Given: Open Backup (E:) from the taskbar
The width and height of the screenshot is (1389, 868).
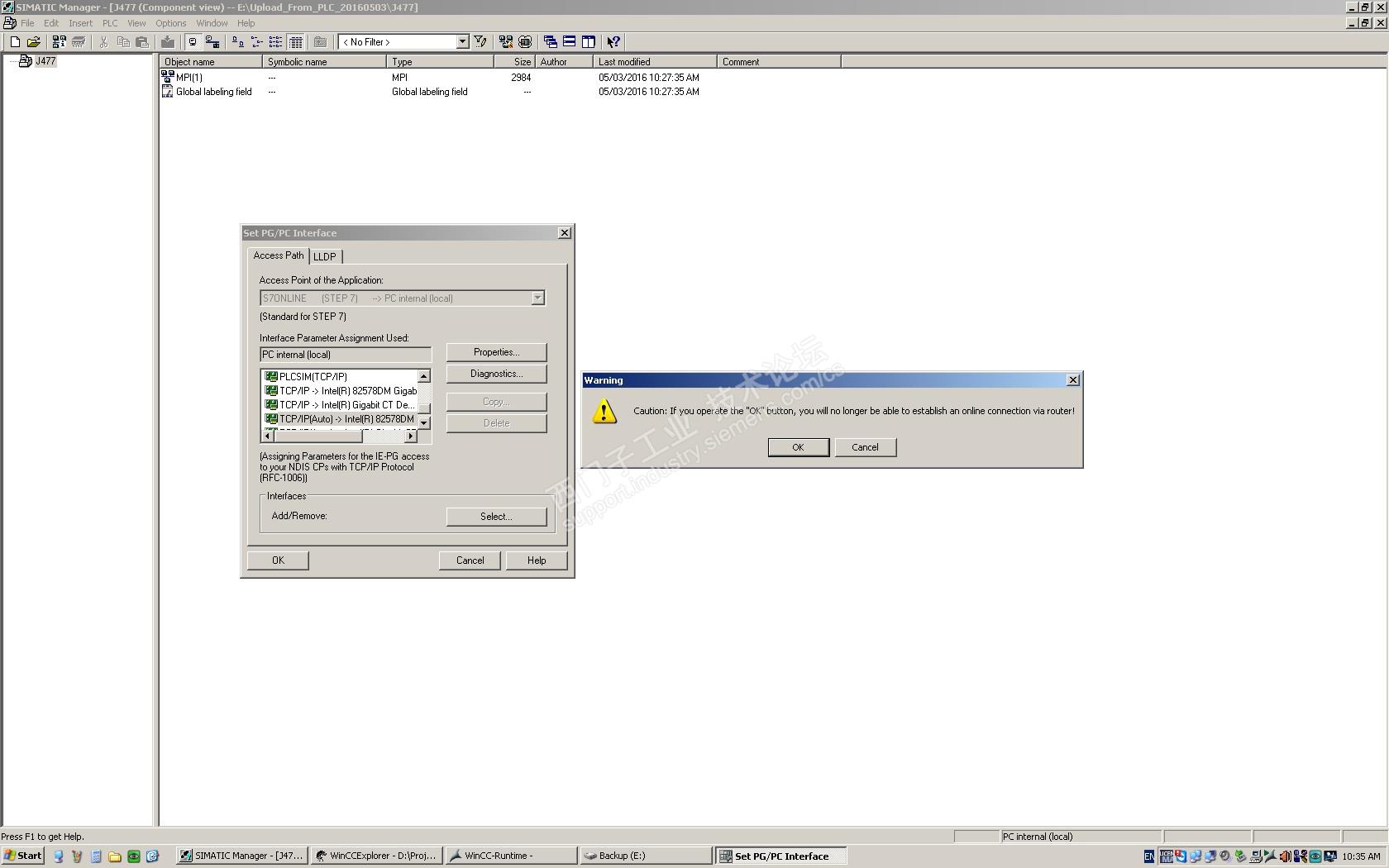Looking at the screenshot, I should pyautogui.click(x=646, y=856).
